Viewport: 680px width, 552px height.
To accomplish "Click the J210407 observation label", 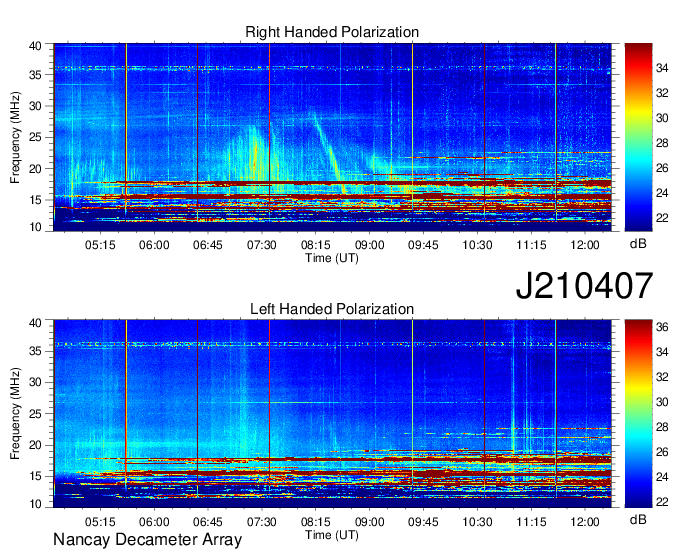I will pyautogui.click(x=584, y=286).
